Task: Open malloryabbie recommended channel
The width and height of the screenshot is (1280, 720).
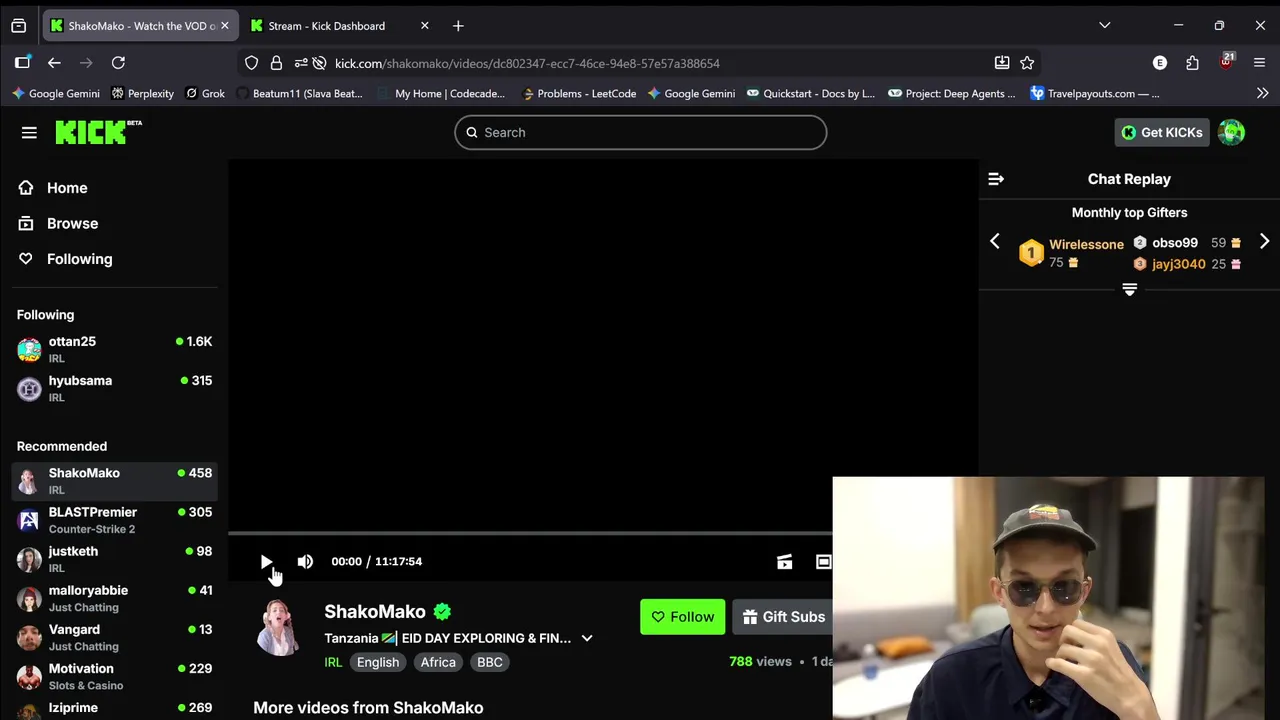Action: (114, 598)
